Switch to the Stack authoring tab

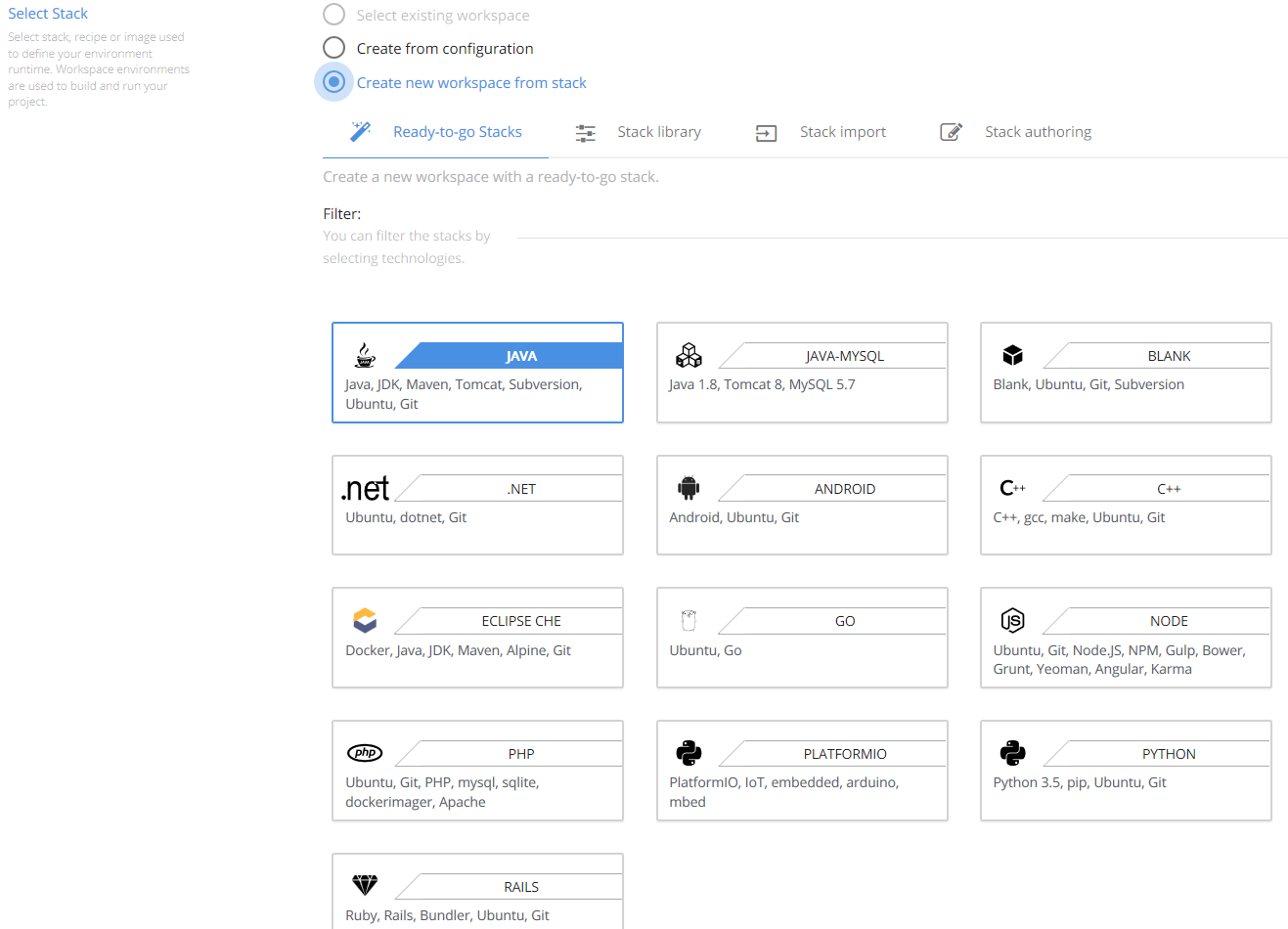tap(1015, 132)
